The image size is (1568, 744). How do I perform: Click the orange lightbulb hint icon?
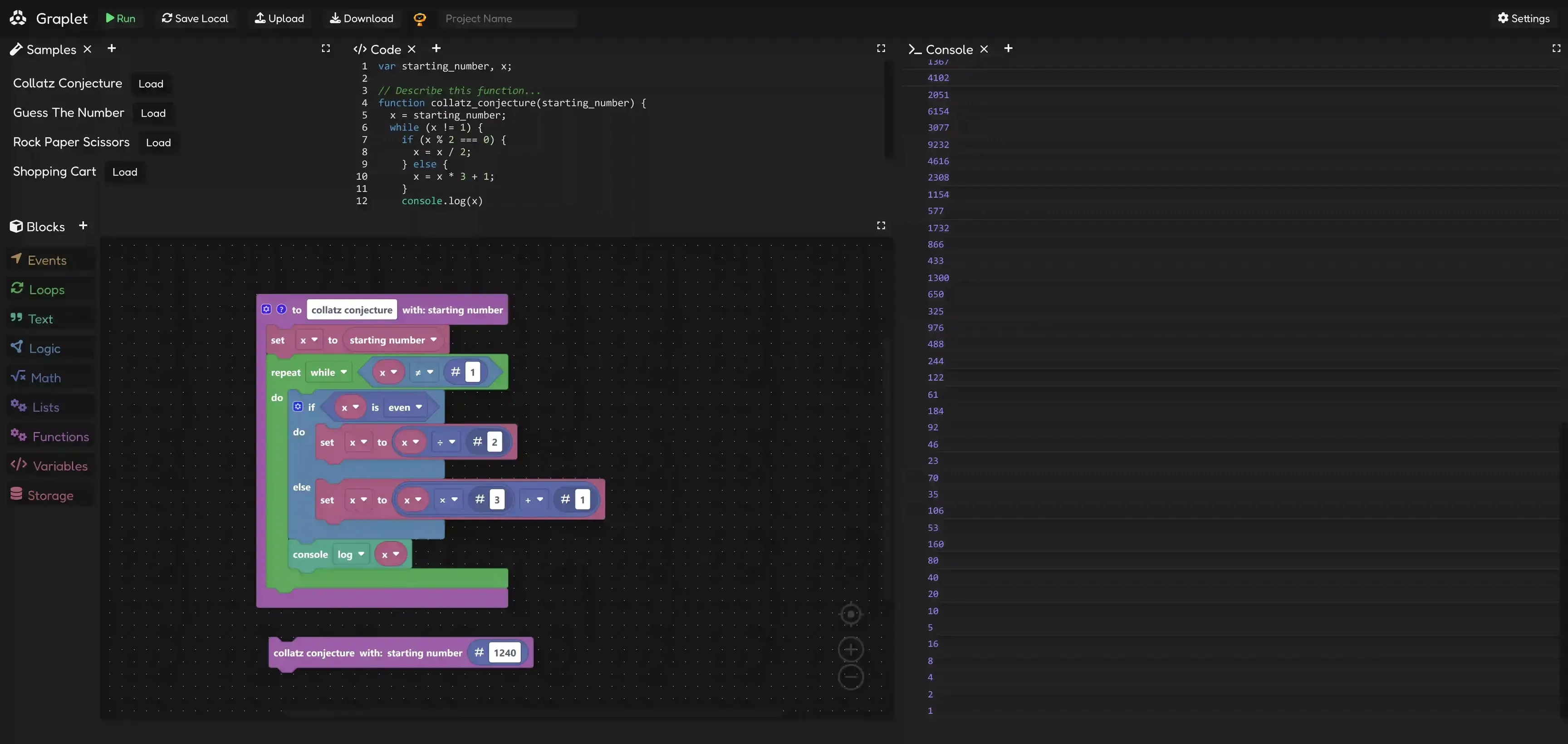[419, 19]
